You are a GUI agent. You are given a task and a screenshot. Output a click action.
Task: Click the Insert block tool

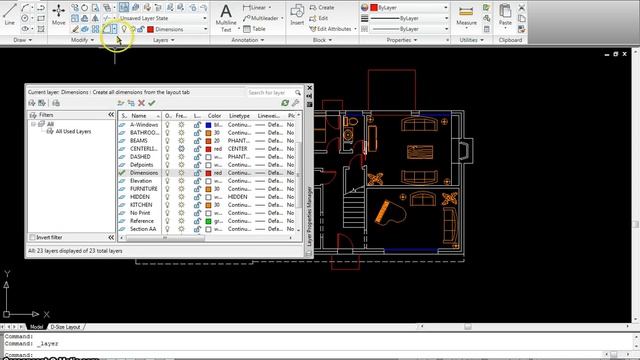point(297,15)
